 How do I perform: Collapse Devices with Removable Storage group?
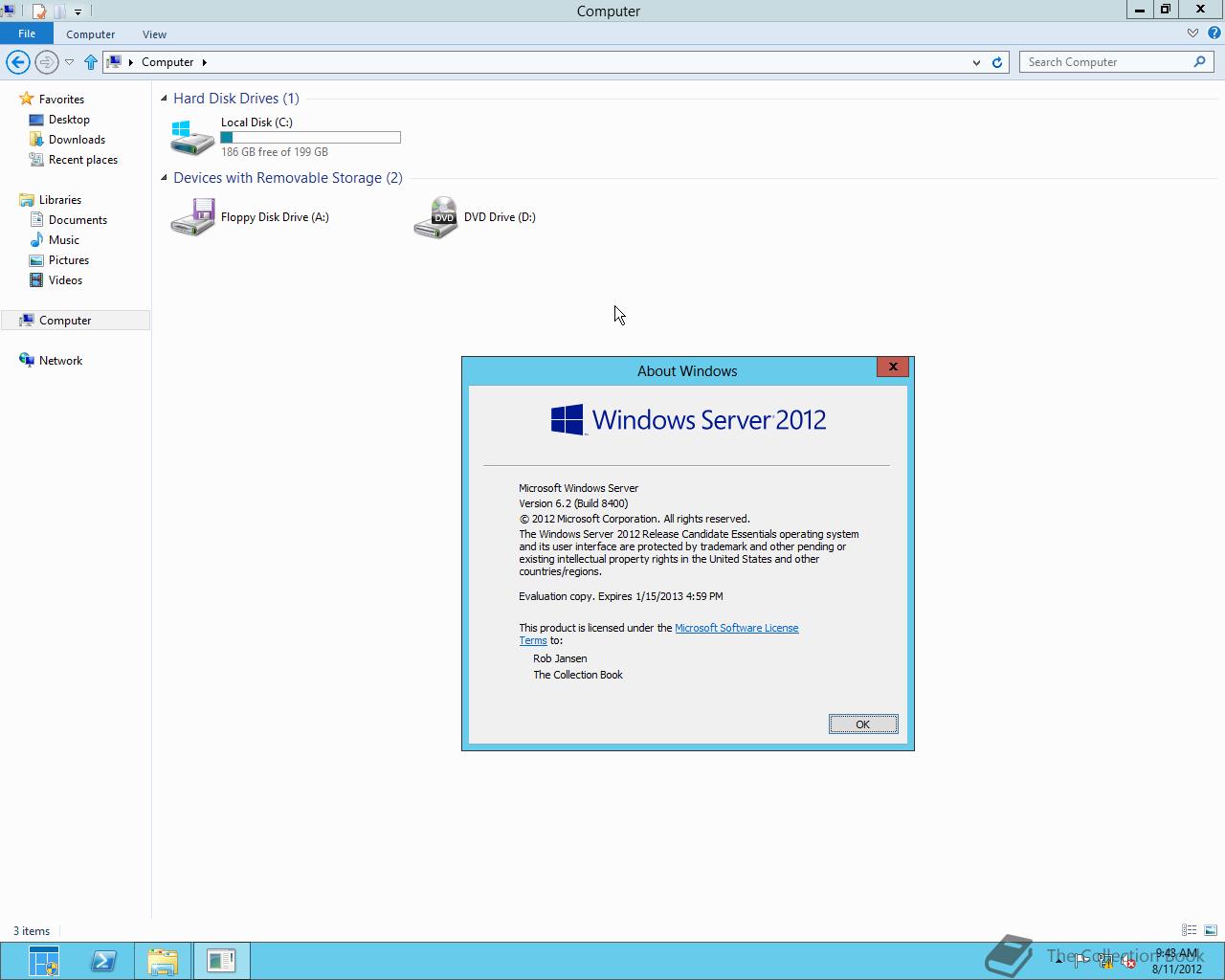[x=164, y=178]
